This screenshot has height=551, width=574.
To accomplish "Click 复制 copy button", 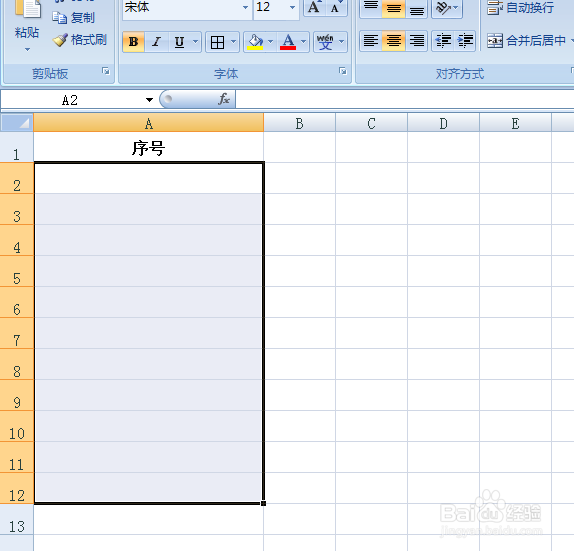I will (x=74, y=17).
